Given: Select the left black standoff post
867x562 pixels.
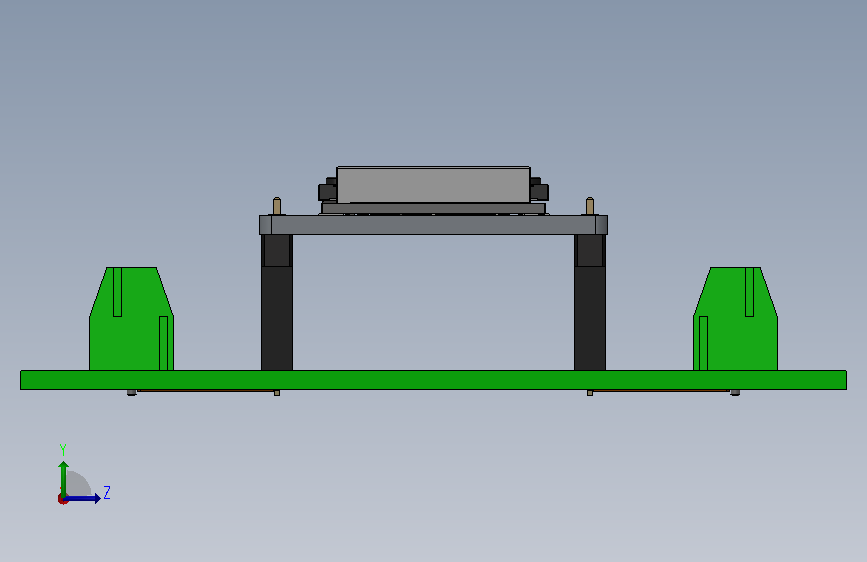Looking at the screenshot, I should [277, 303].
